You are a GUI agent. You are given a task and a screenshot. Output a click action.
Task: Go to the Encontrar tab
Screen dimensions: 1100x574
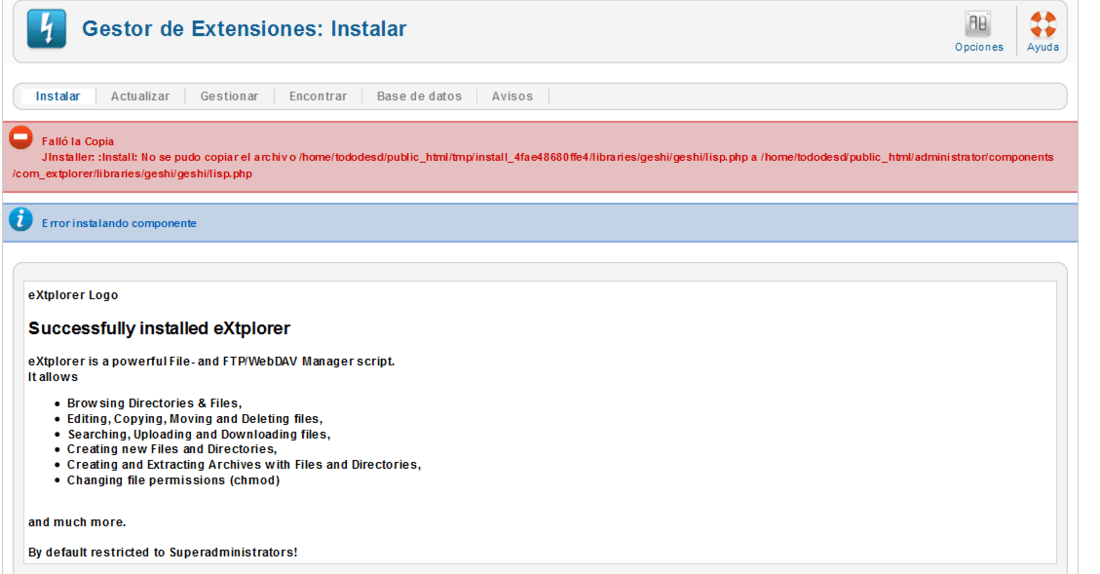pos(318,96)
